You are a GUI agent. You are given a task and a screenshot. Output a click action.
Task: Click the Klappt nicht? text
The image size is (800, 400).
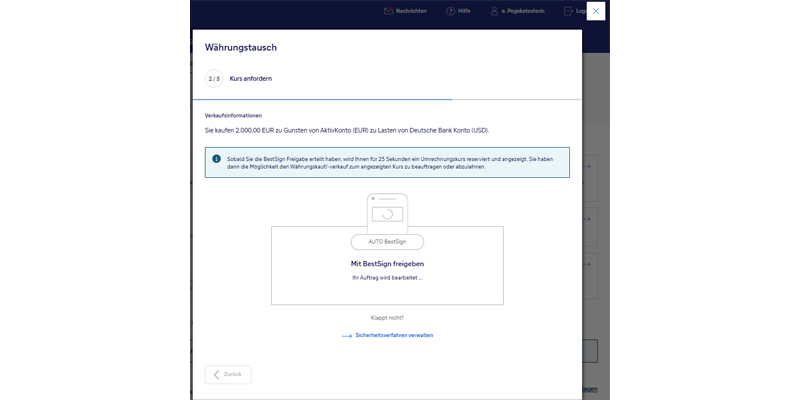387,318
